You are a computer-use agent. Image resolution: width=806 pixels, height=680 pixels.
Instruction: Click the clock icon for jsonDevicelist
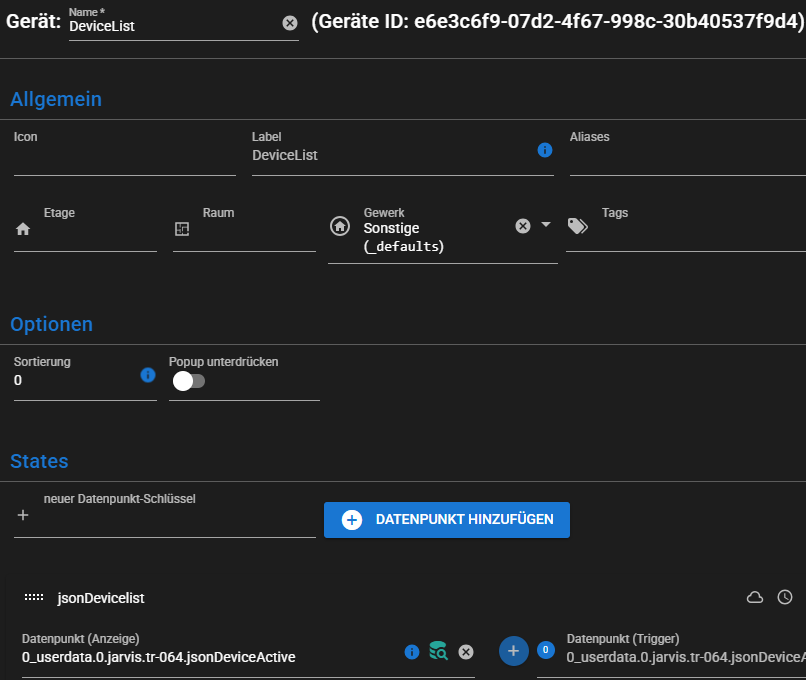tap(785, 597)
